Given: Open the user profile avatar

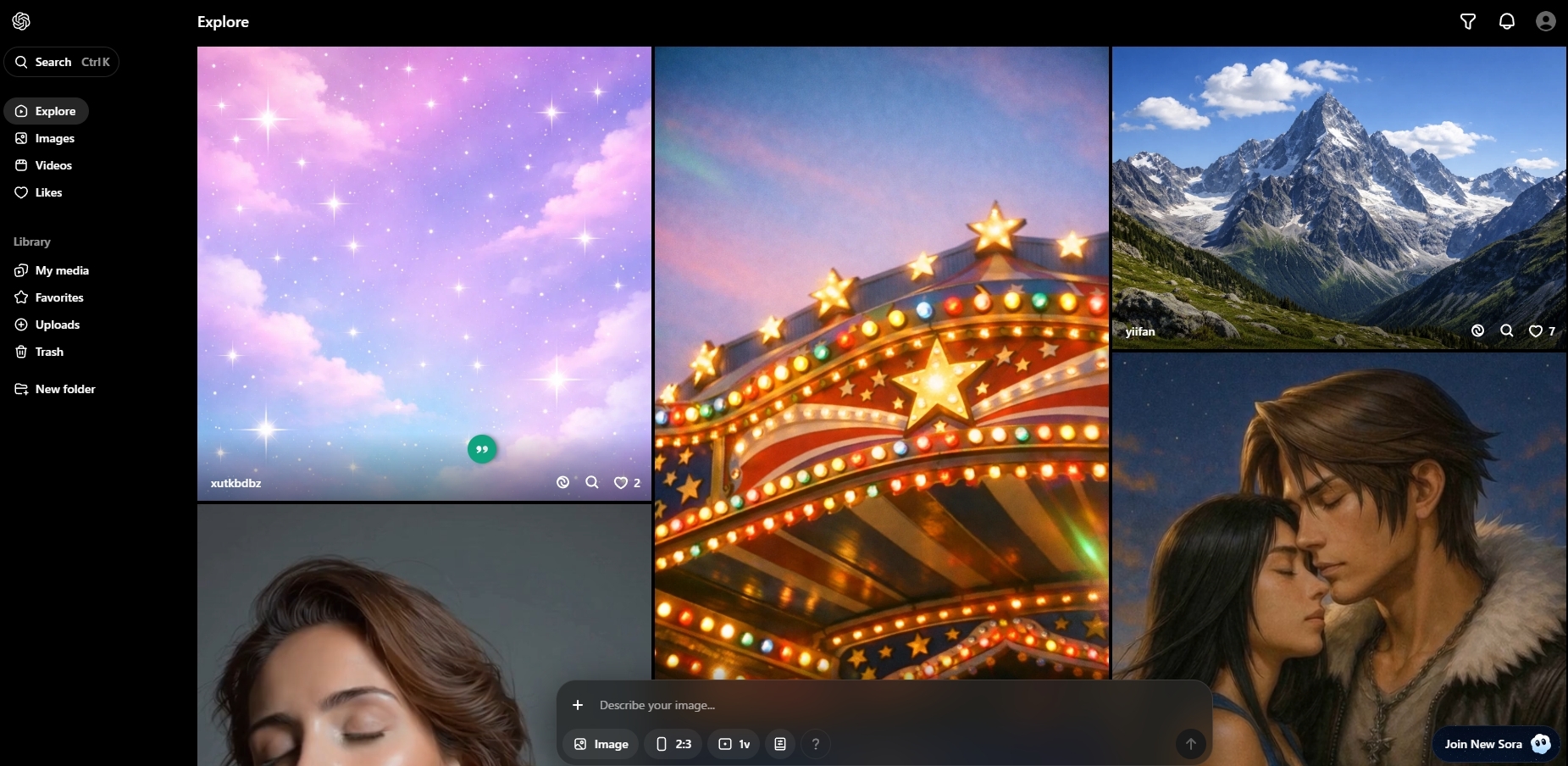Looking at the screenshot, I should point(1545,21).
